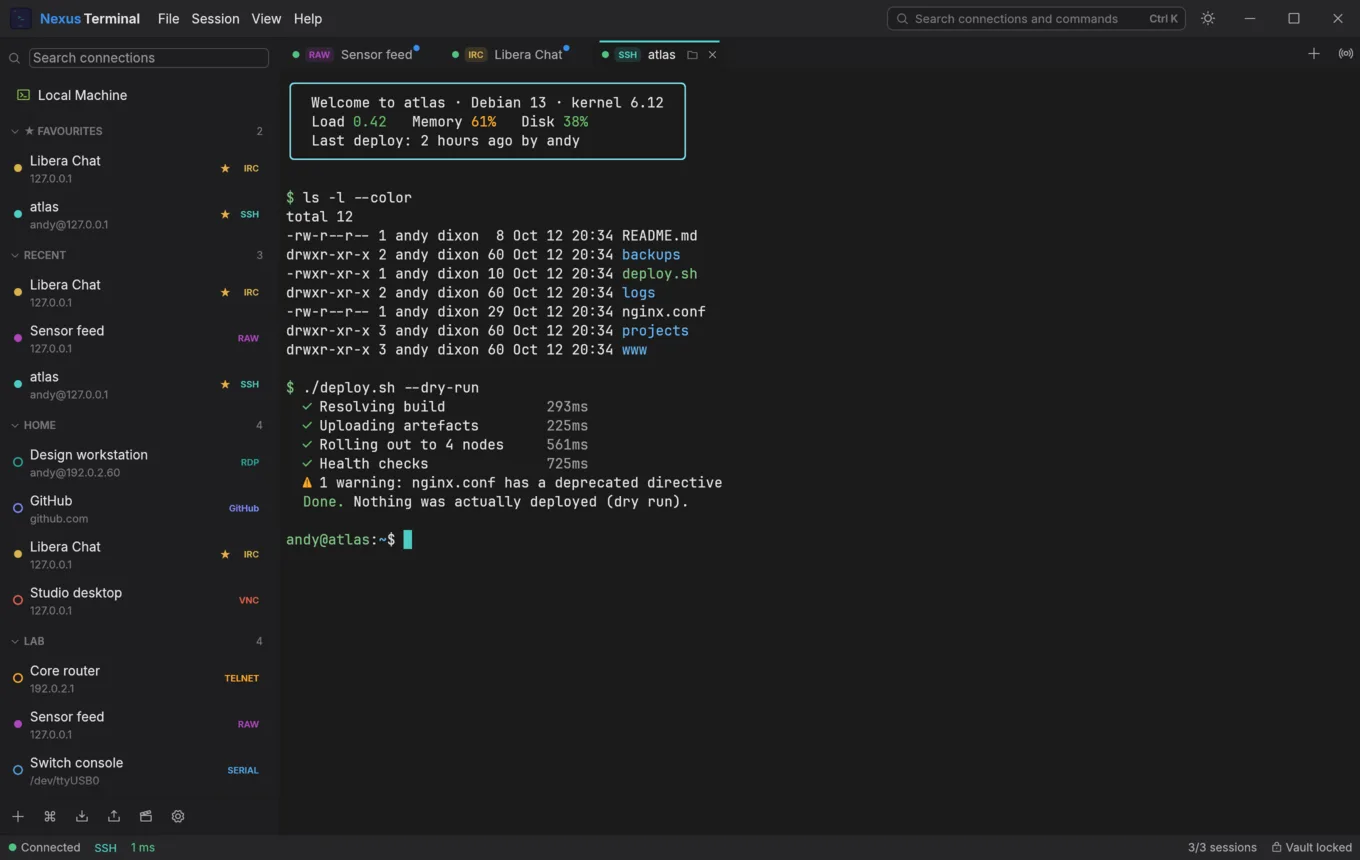Viewport: 1360px width, 860px height.
Task: Unstar Libera Chat in the Favourites group
Action: pyautogui.click(x=225, y=168)
